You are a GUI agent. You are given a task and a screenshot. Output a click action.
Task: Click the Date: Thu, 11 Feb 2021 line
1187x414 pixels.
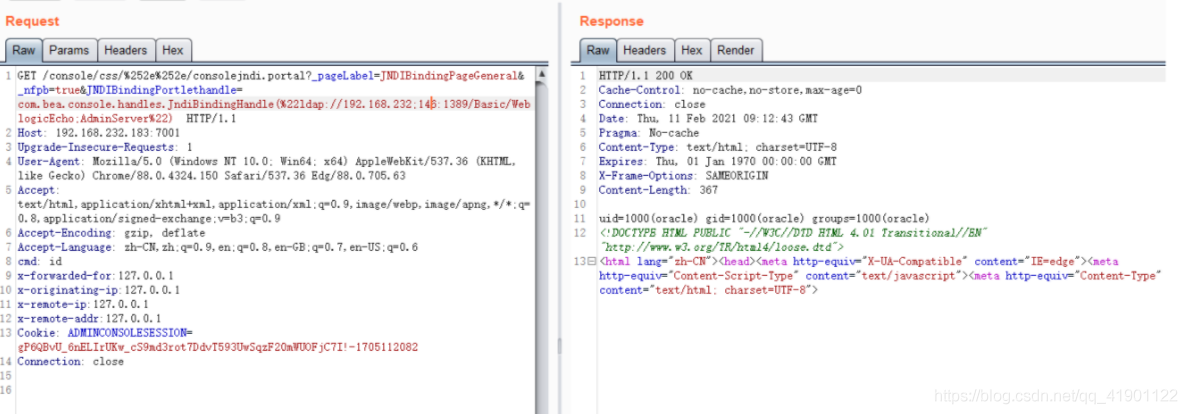coord(708,119)
